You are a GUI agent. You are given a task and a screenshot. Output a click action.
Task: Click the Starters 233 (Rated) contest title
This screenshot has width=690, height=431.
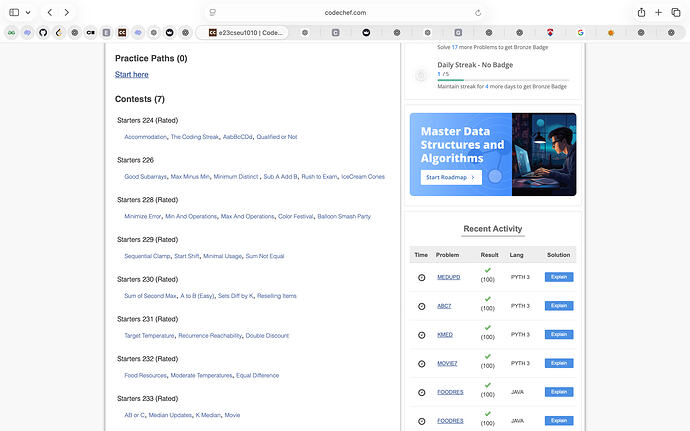[x=147, y=398]
